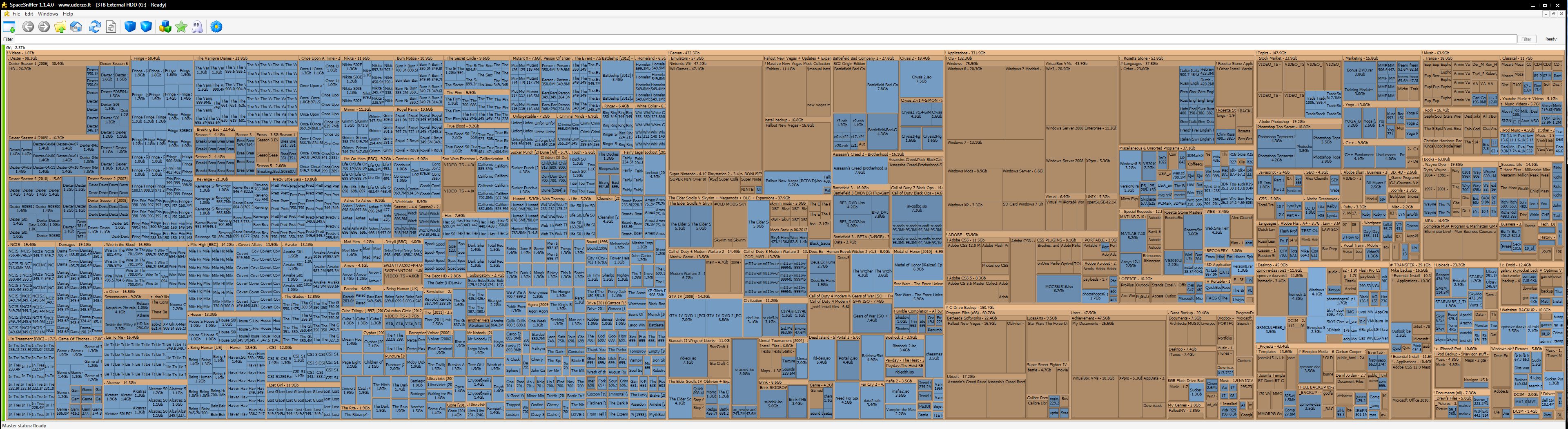Select 'Photoshop Top Secret - 18.8Gb' folder header
The height and width of the screenshot is (429, 1568).
click(1299, 127)
